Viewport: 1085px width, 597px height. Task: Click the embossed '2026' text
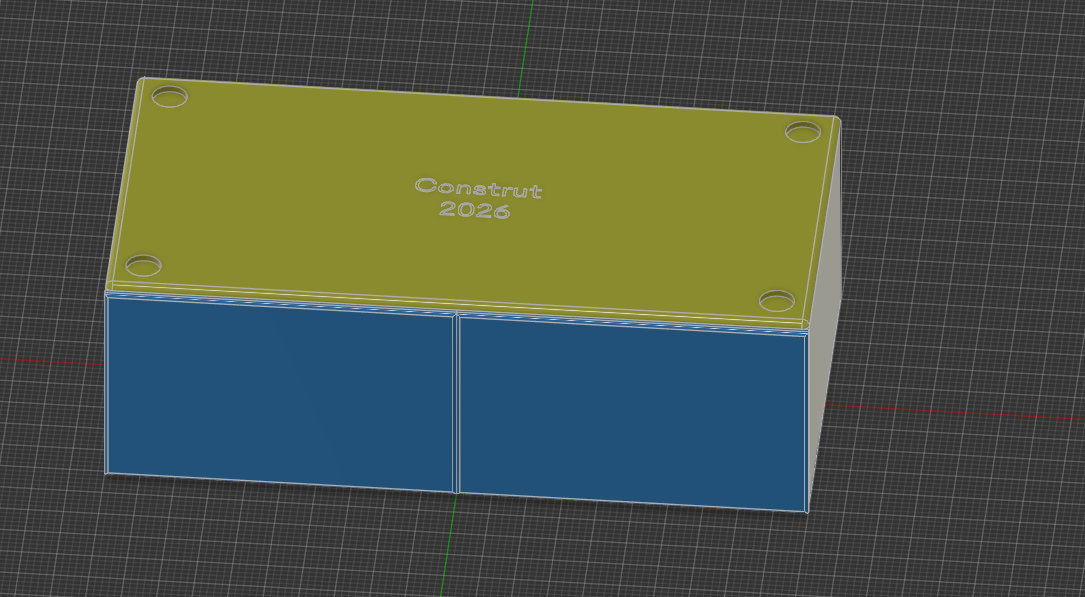(475, 210)
